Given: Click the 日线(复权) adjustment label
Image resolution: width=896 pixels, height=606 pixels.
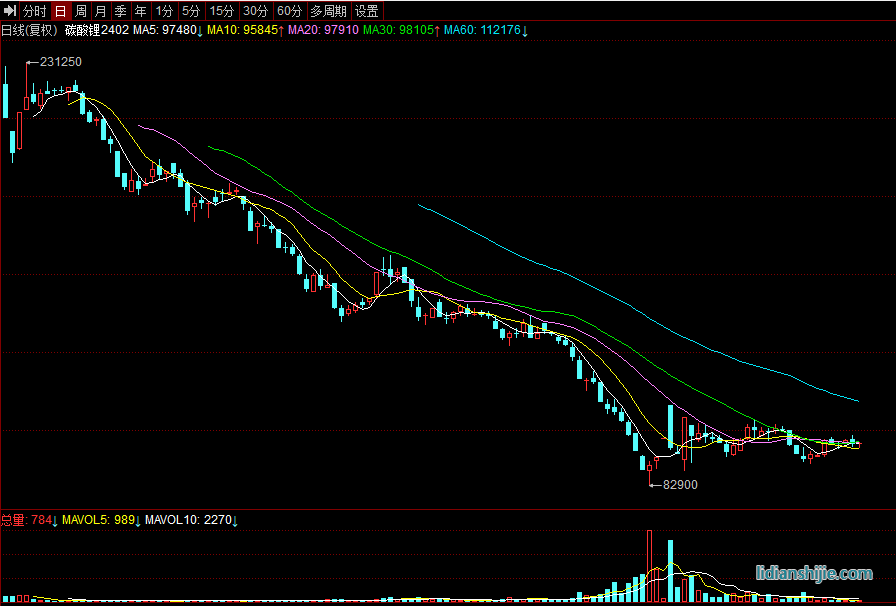Looking at the screenshot, I should pos(29,30).
